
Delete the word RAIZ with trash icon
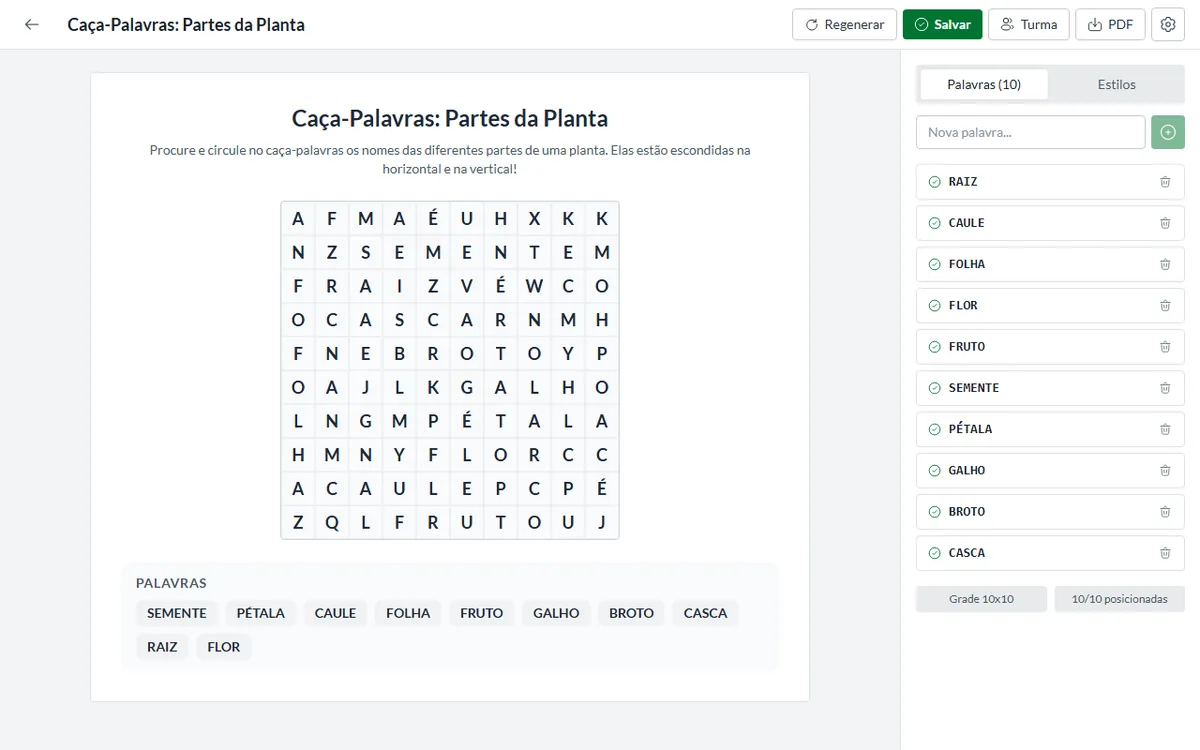[1165, 182]
